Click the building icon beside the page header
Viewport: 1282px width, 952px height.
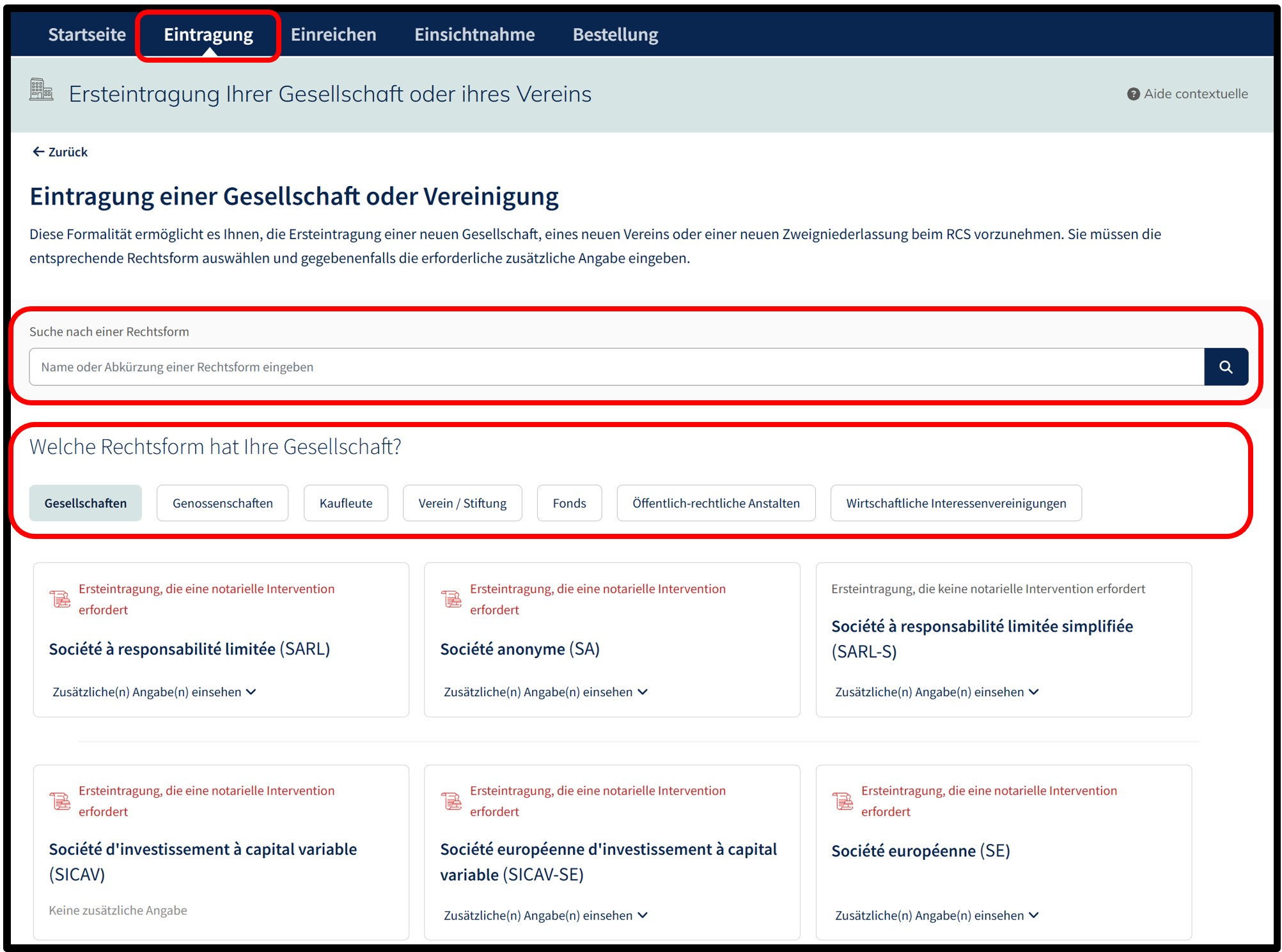tap(42, 90)
